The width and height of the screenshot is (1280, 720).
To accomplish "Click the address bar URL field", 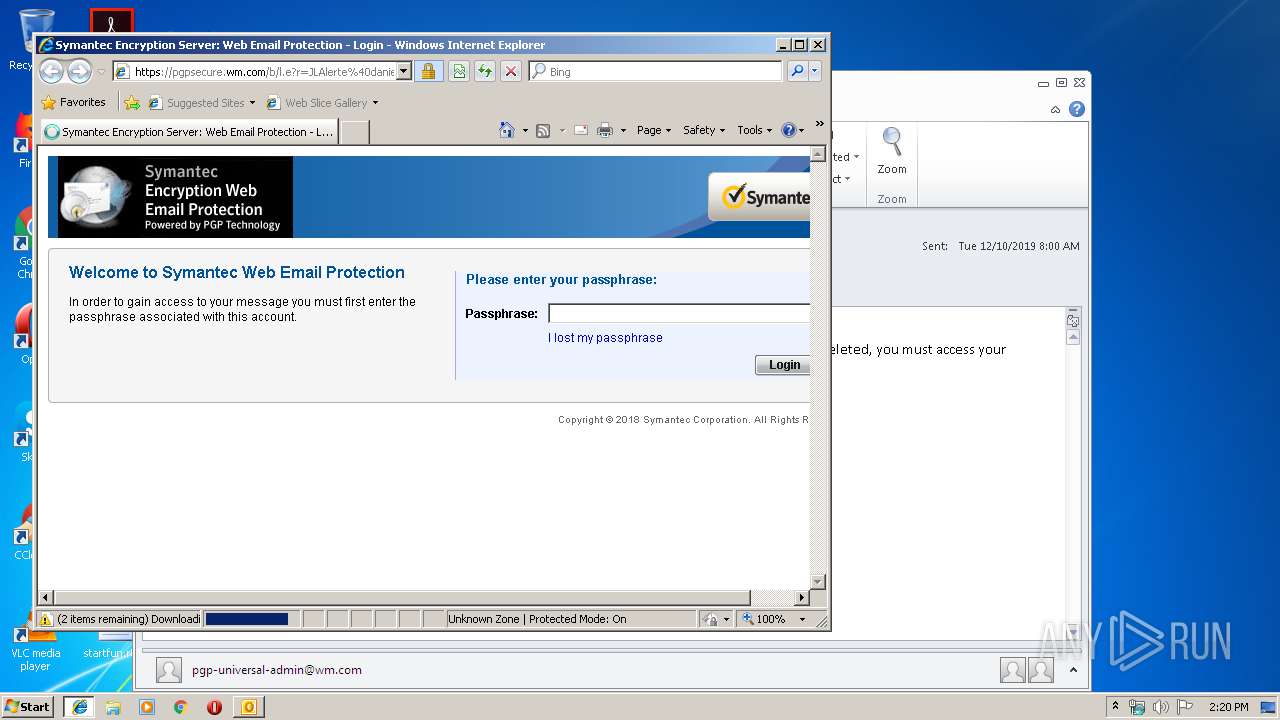I will pyautogui.click(x=263, y=71).
